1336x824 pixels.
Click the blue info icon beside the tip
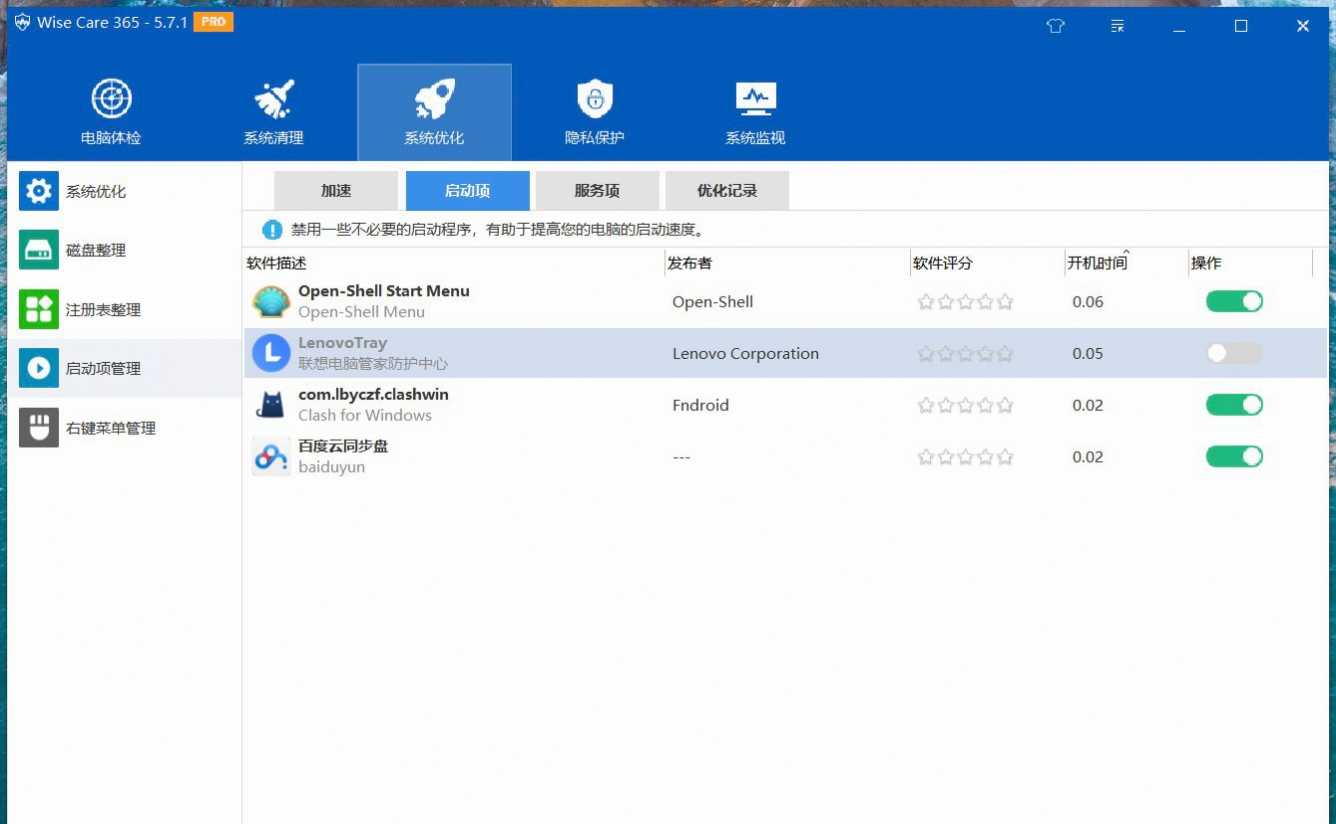[x=272, y=230]
